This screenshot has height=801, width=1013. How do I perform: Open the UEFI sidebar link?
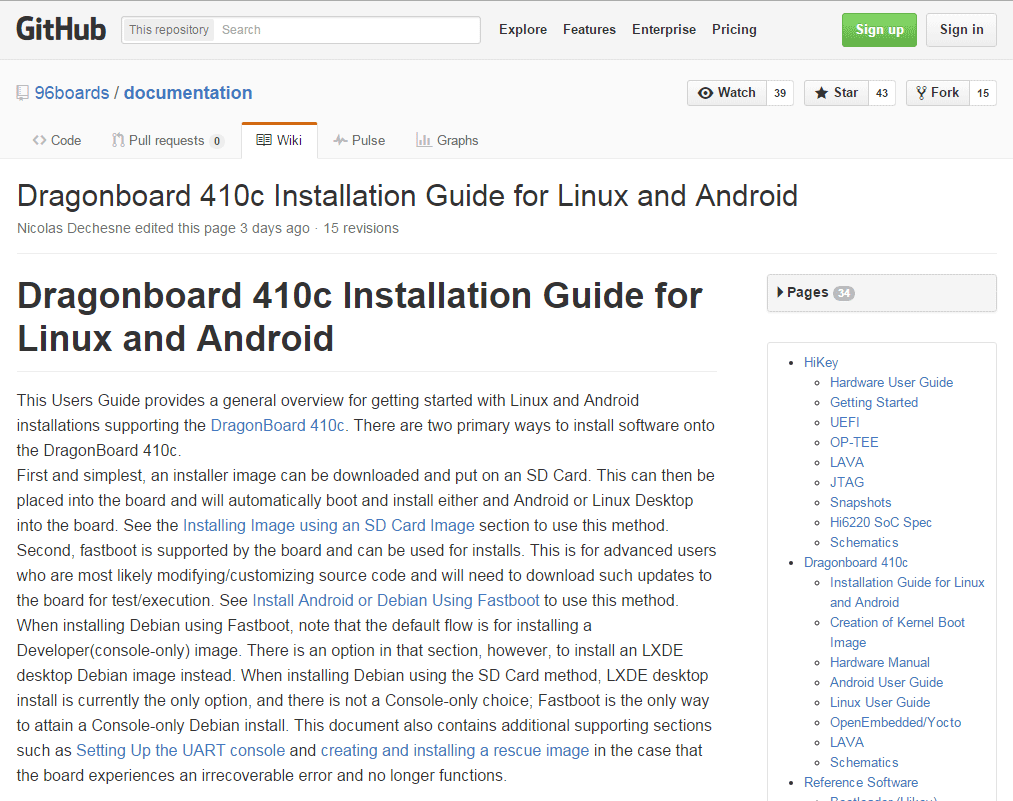pos(844,422)
